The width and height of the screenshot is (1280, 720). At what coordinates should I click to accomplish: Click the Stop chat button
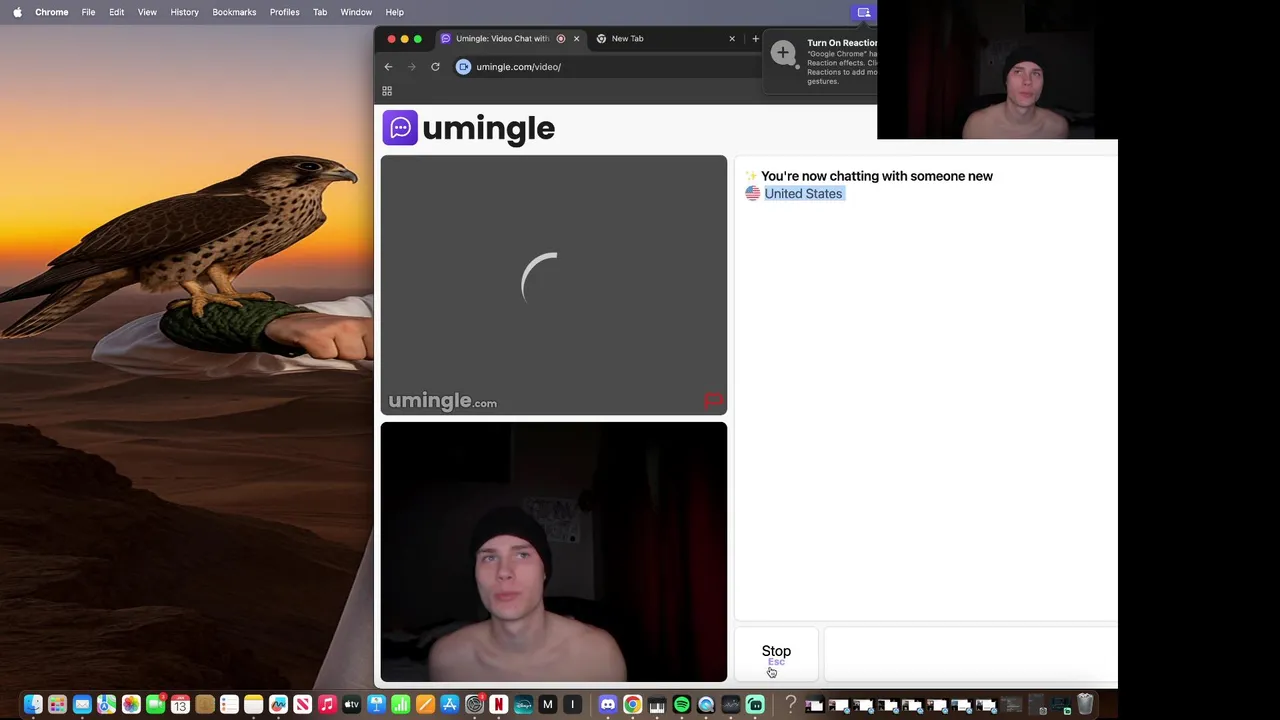point(776,654)
